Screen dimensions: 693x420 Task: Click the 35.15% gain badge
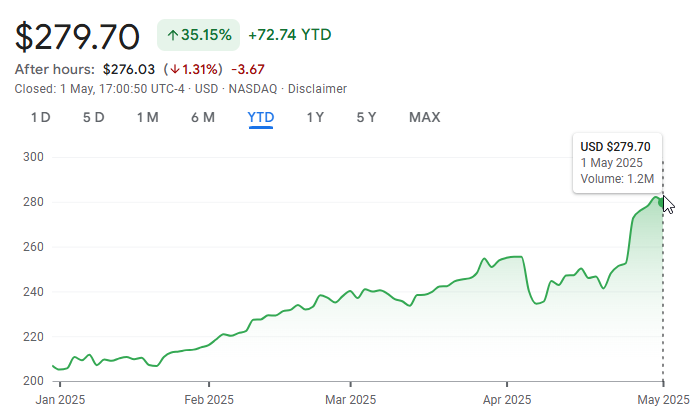[198, 35]
